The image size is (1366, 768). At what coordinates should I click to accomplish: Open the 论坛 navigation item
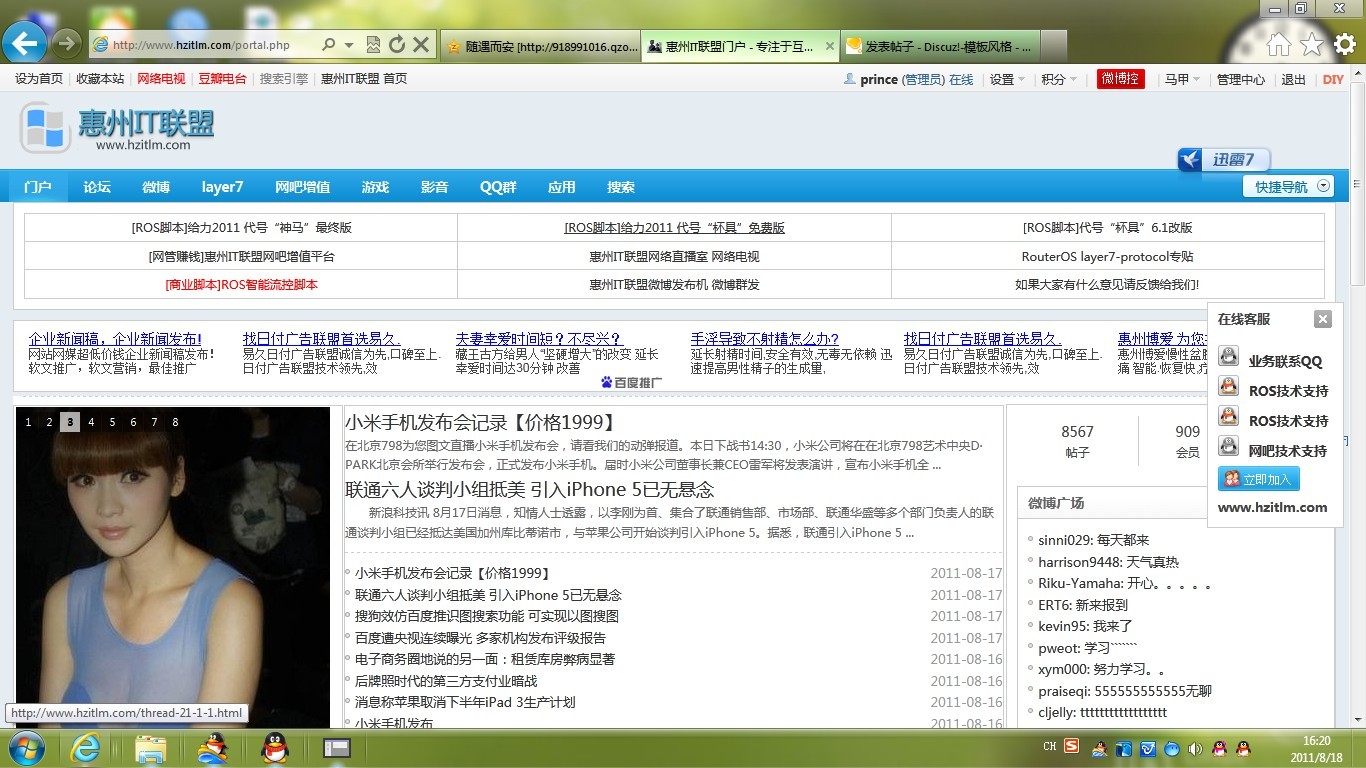(97, 187)
